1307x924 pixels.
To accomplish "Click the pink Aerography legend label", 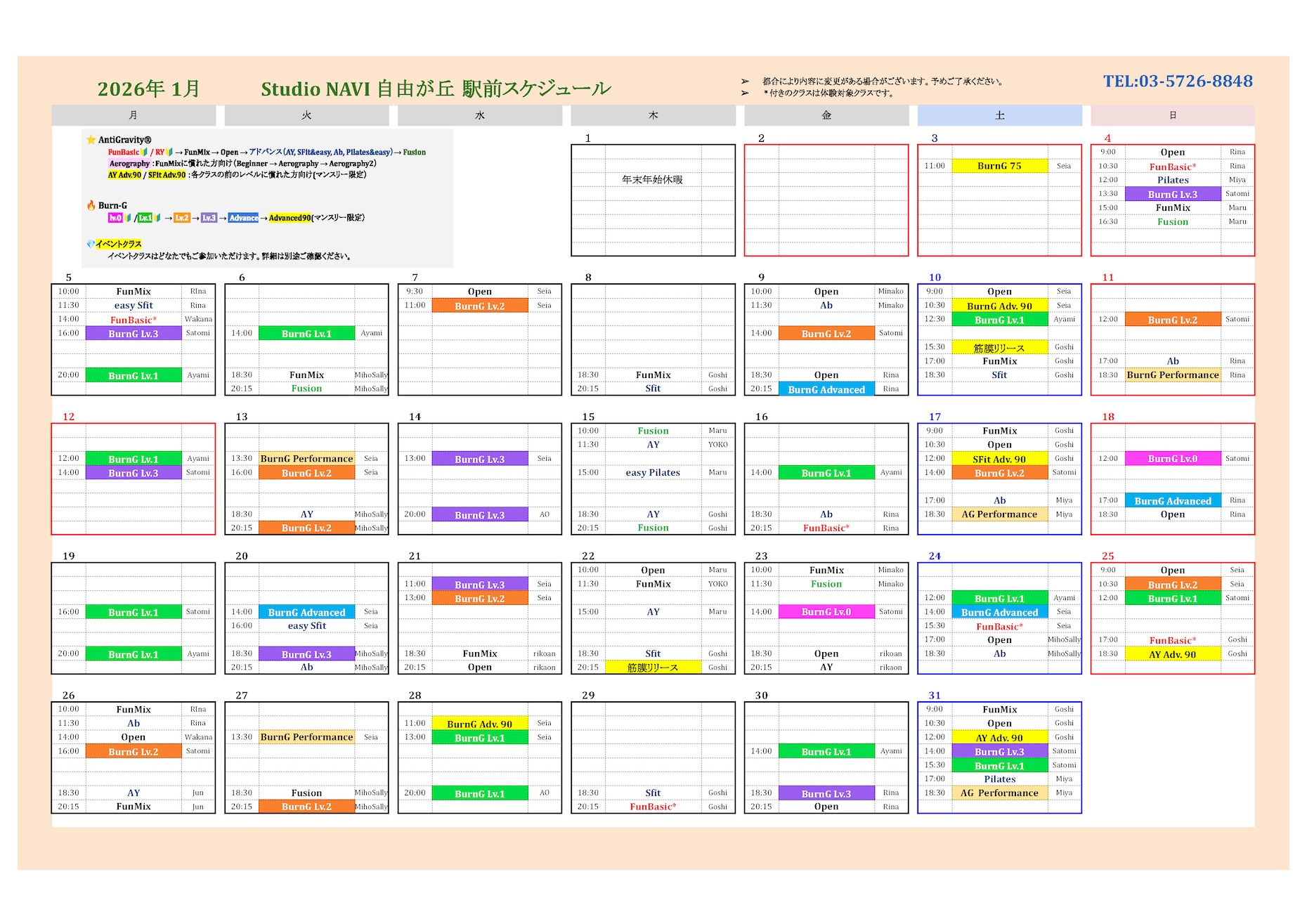I will coord(129,163).
